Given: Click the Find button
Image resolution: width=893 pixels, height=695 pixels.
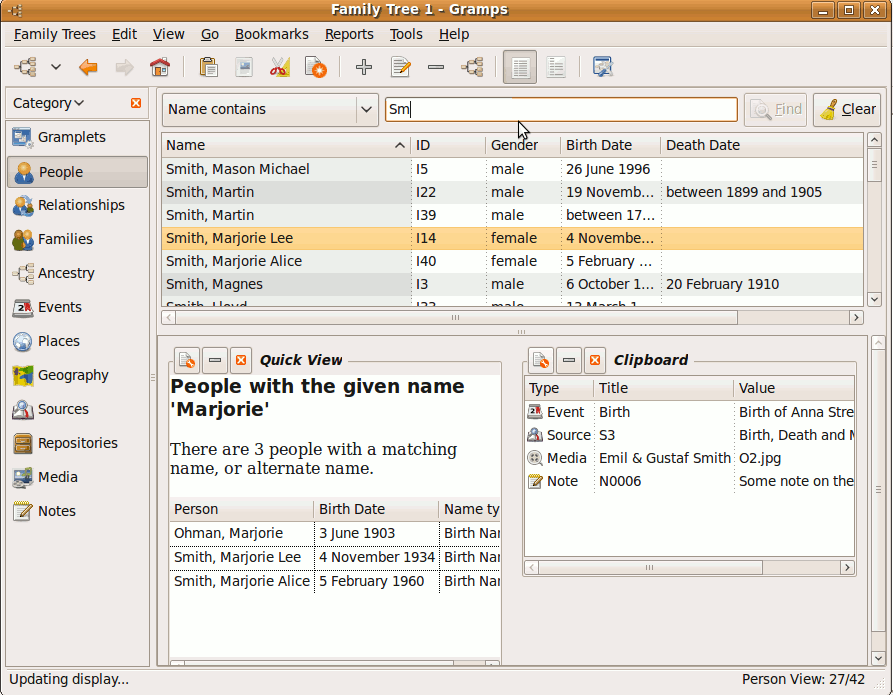Looking at the screenshot, I should coord(775,109).
